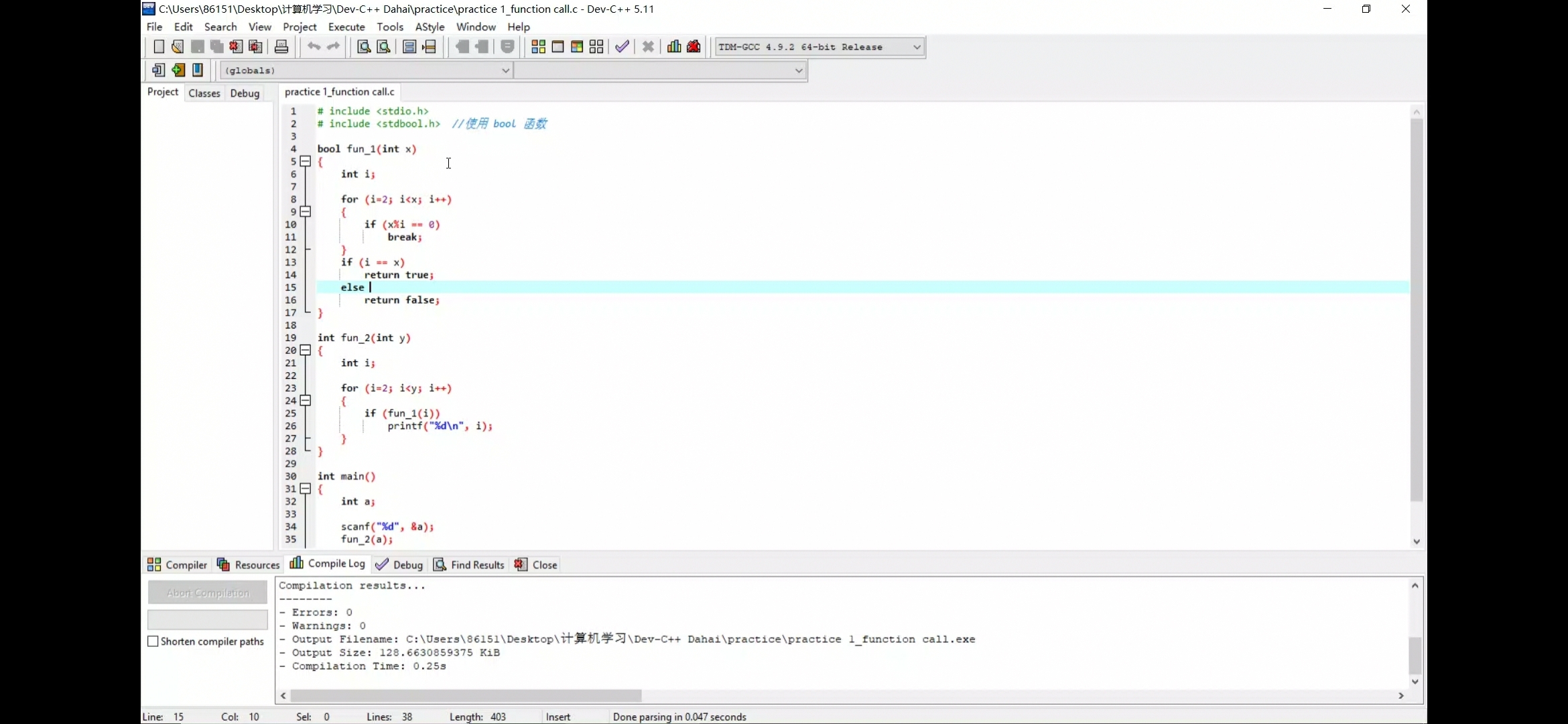Screen dimensions: 1568x724
Task: Switch to the bottom Debug tab
Action: [x=399, y=565]
